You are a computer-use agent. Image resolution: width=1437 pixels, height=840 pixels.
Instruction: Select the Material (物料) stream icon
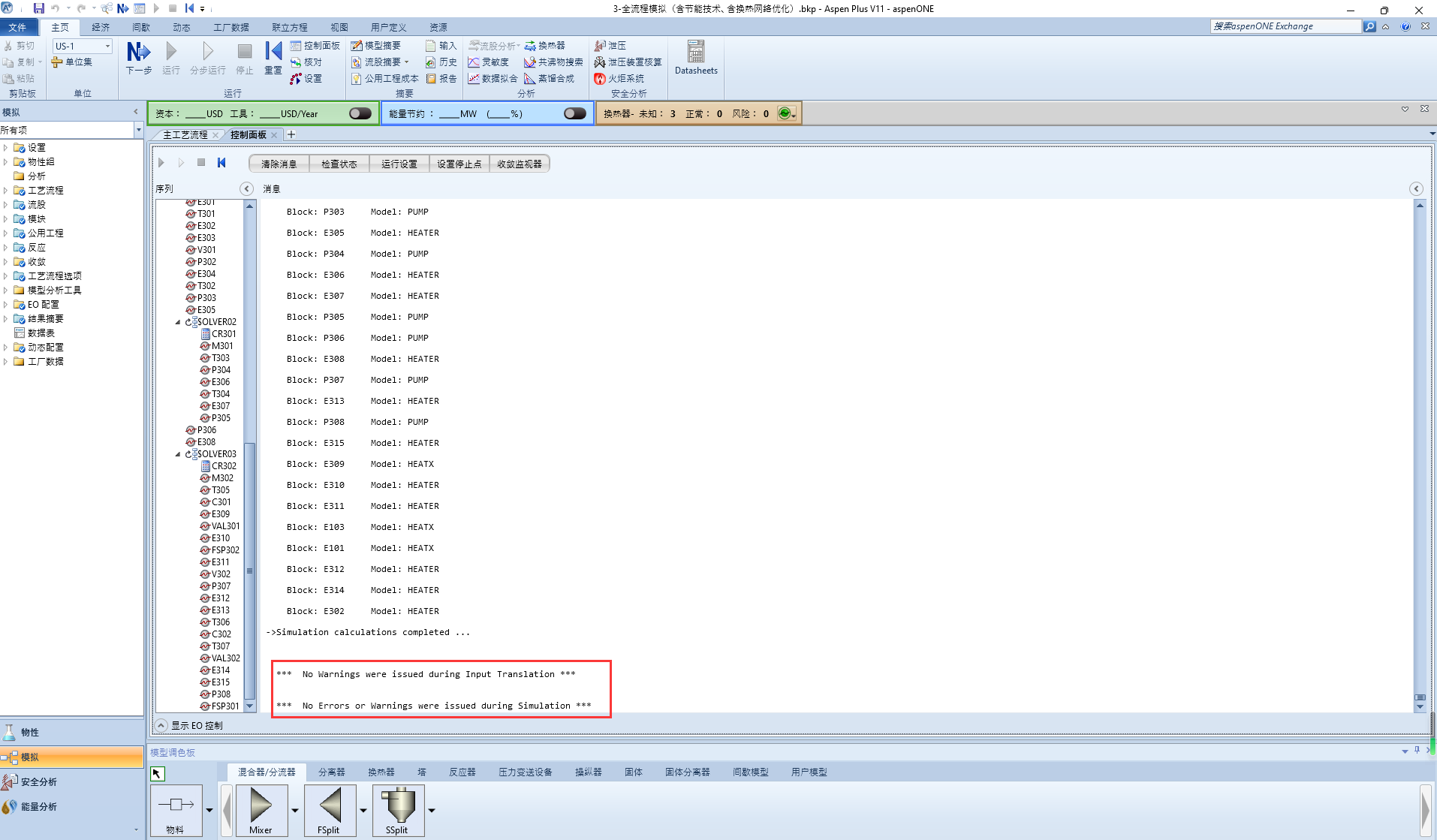pos(176,810)
